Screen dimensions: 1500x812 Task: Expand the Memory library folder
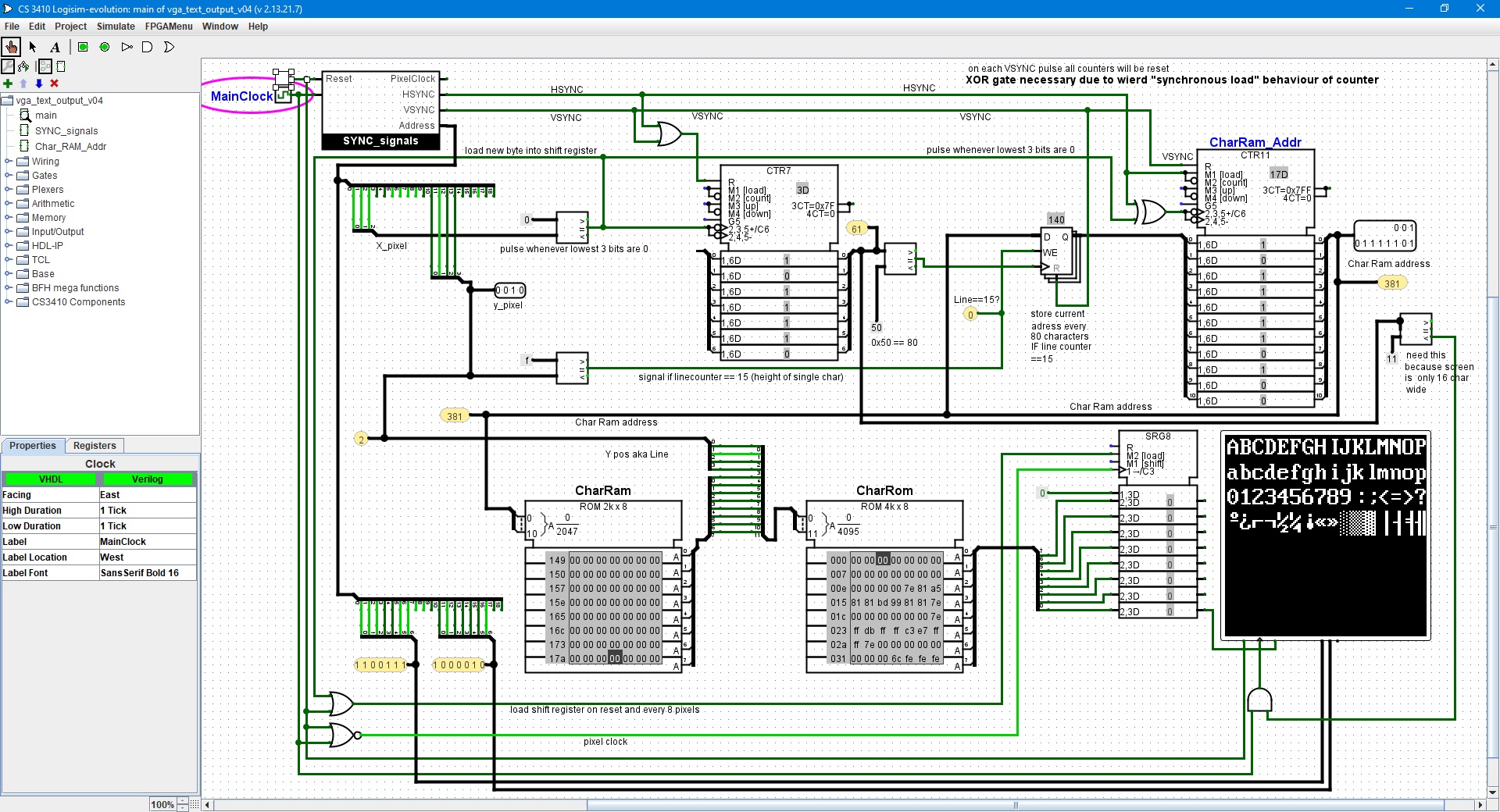tap(9, 218)
